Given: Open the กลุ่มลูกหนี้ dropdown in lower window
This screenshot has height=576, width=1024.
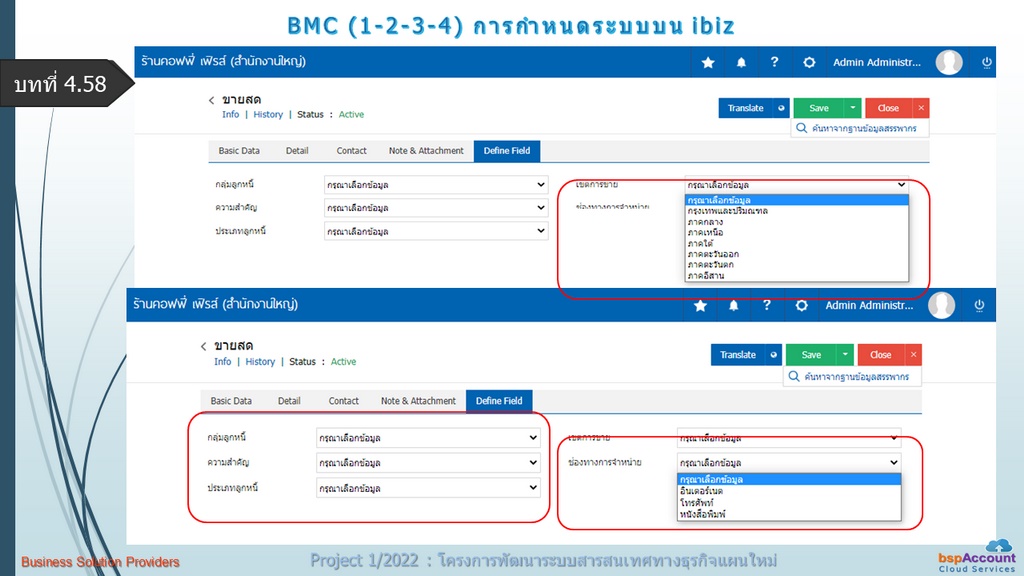Looking at the screenshot, I should pyautogui.click(x=428, y=438).
